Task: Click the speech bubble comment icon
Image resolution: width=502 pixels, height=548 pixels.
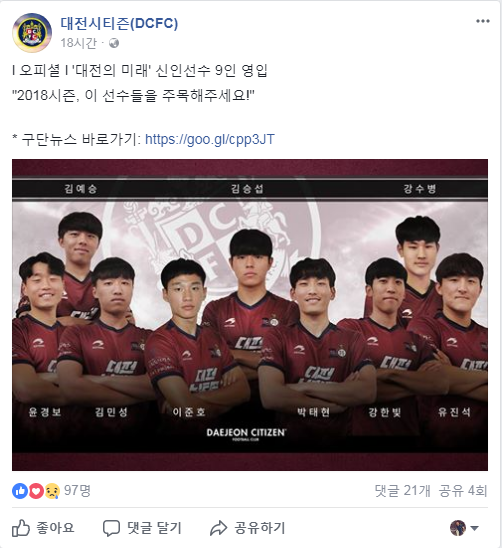Action: click(111, 528)
